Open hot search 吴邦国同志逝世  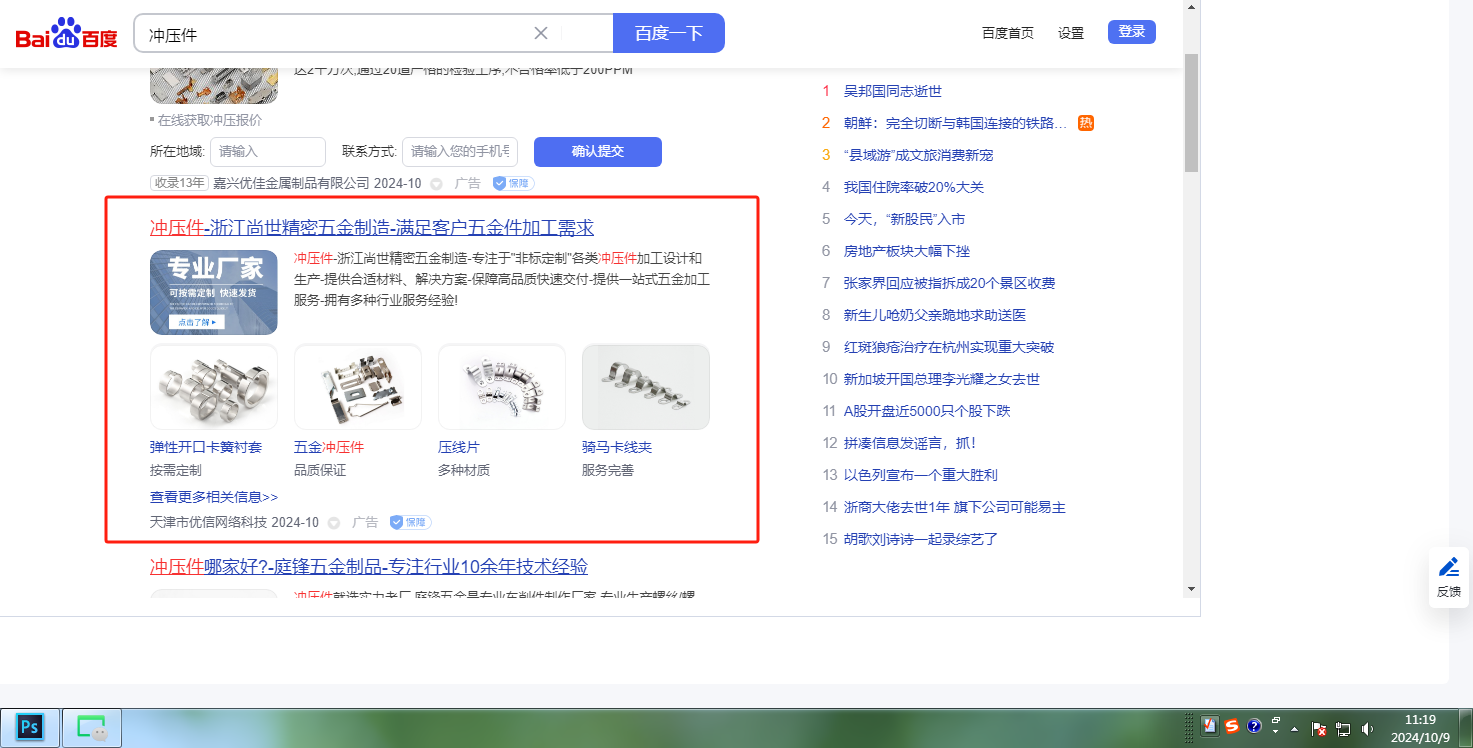(893, 91)
